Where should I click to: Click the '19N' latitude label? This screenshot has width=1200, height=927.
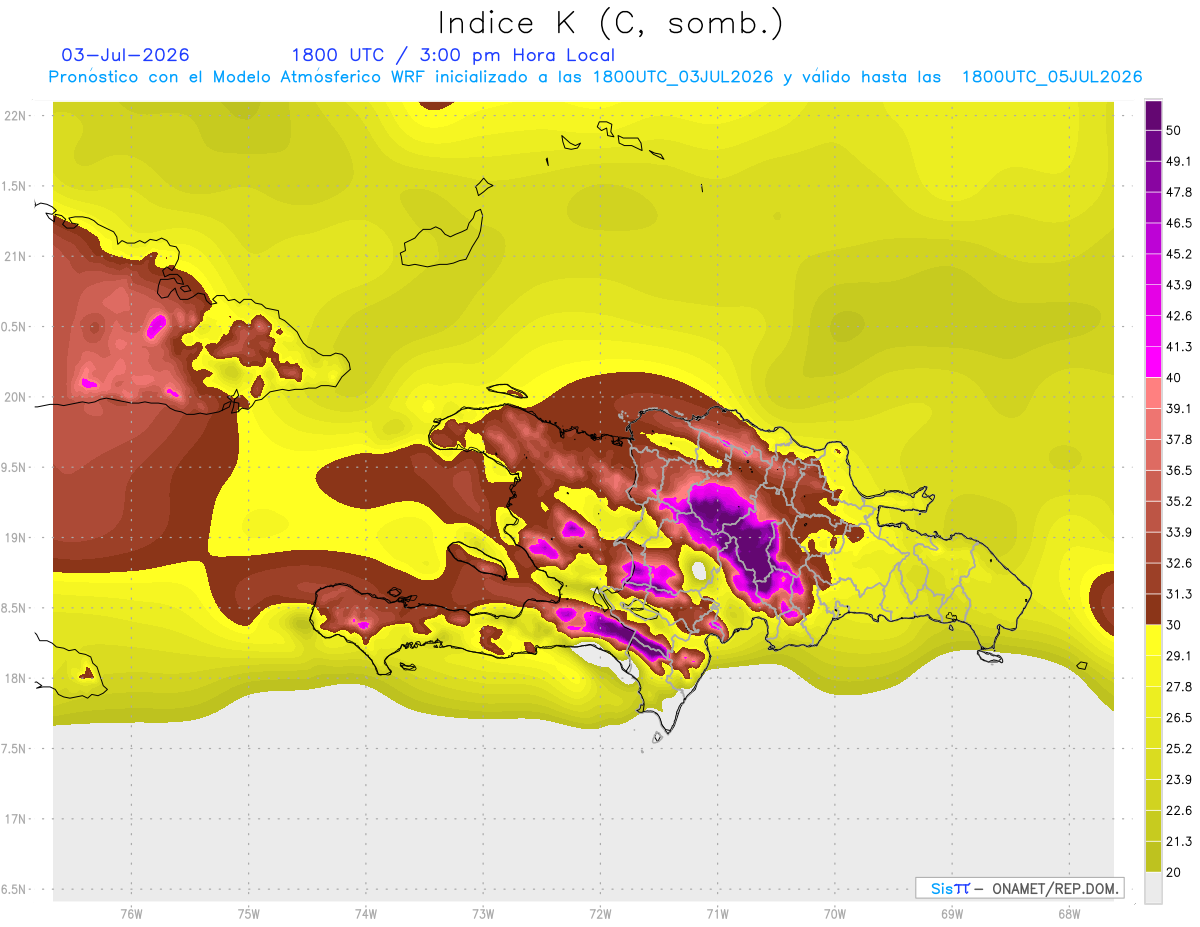[x=15, y=537]
